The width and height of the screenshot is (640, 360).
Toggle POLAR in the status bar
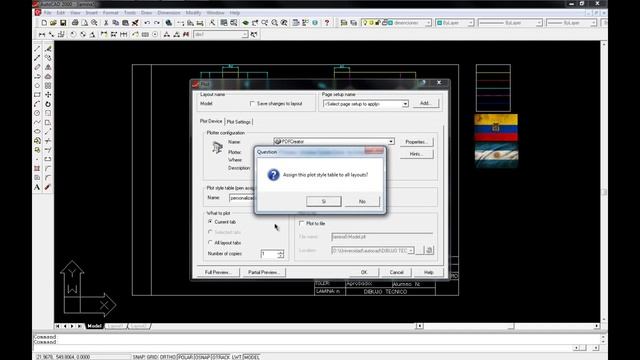pos(185,357)
